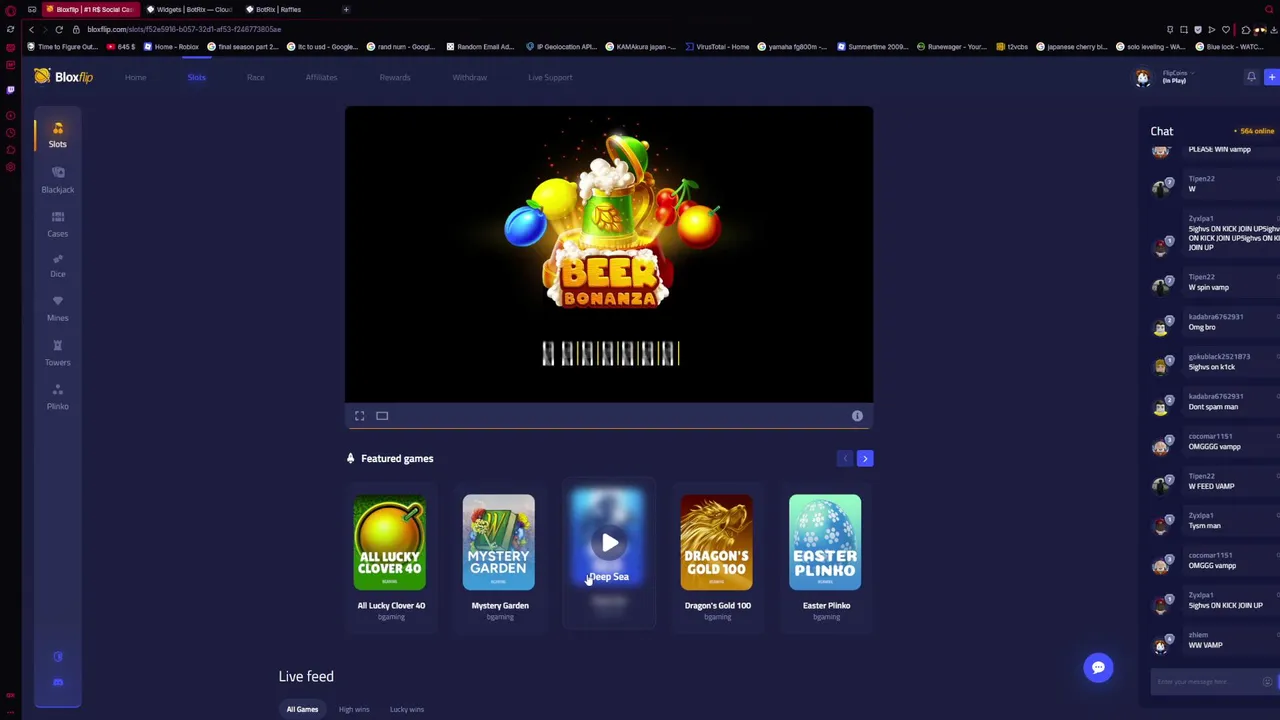Open Blackjack in the left sidebar
The image size is (1280, 720).
pyautogui.click(x=57, y=180)
